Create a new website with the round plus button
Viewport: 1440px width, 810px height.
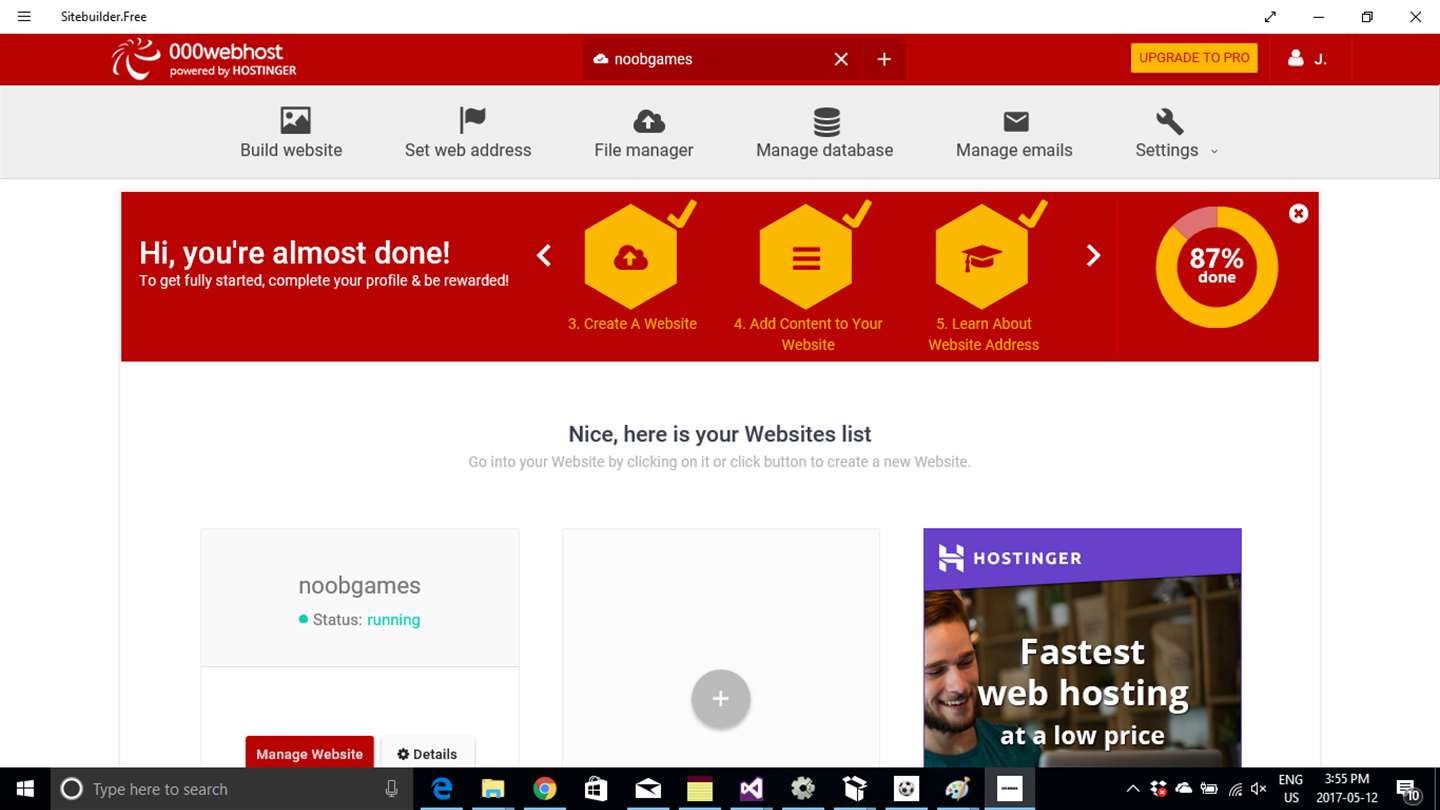(x=721, y=699)
